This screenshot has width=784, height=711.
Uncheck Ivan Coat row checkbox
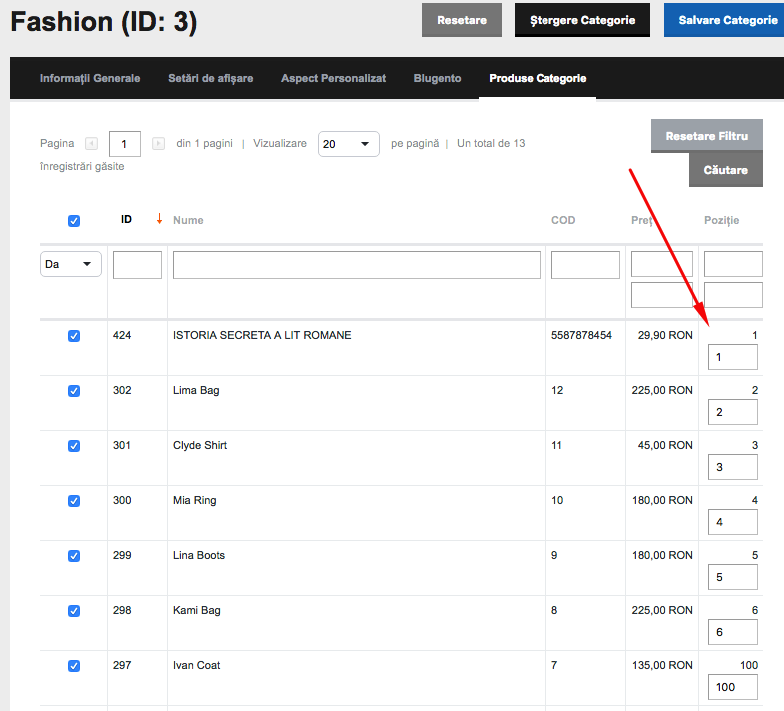click(74, 666)
